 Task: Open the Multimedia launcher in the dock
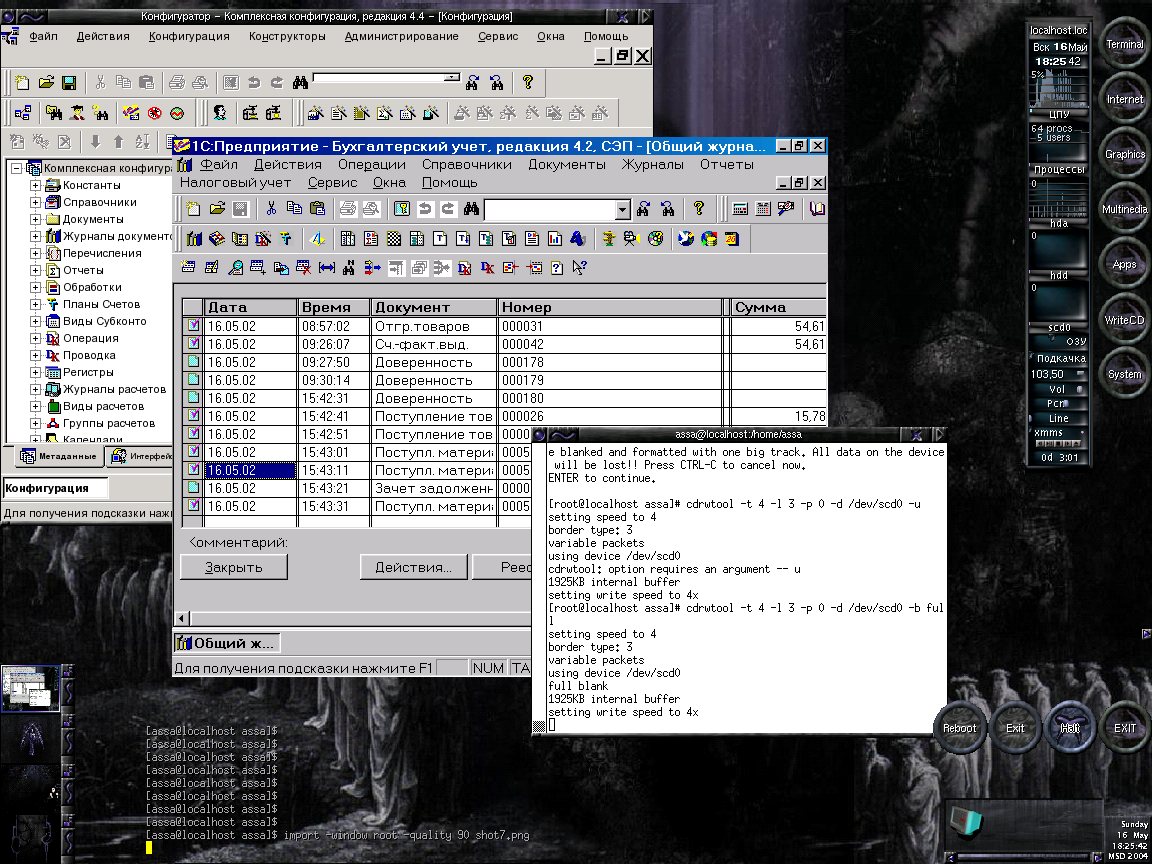(x=1125, y=209)
